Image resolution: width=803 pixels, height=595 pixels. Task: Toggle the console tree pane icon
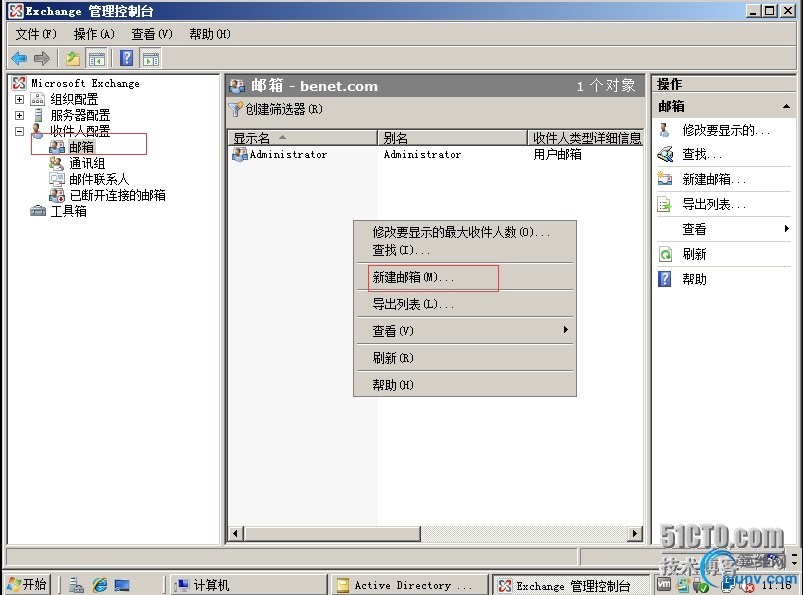(96, 58)
